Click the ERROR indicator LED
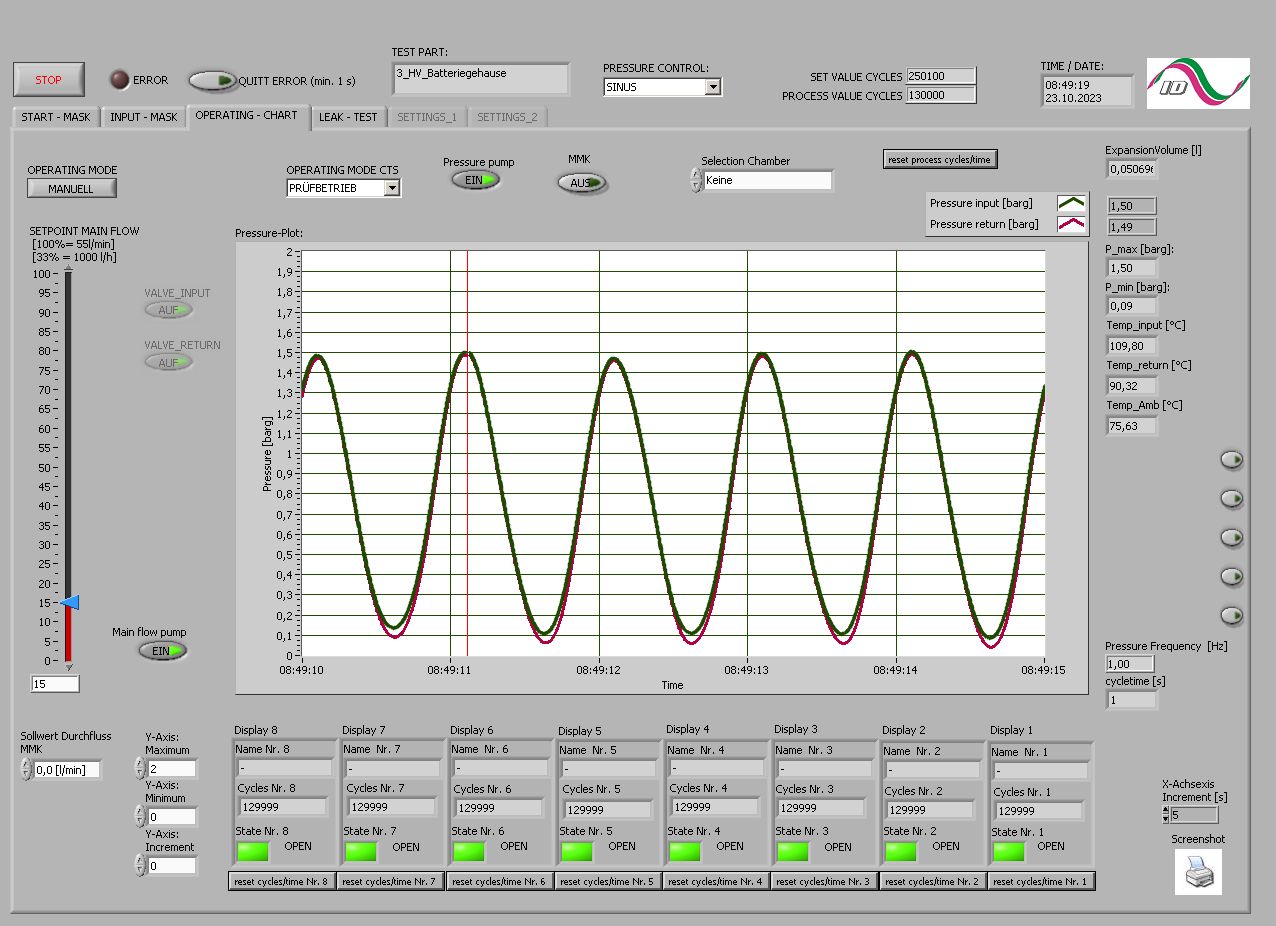 pos(120,80)
